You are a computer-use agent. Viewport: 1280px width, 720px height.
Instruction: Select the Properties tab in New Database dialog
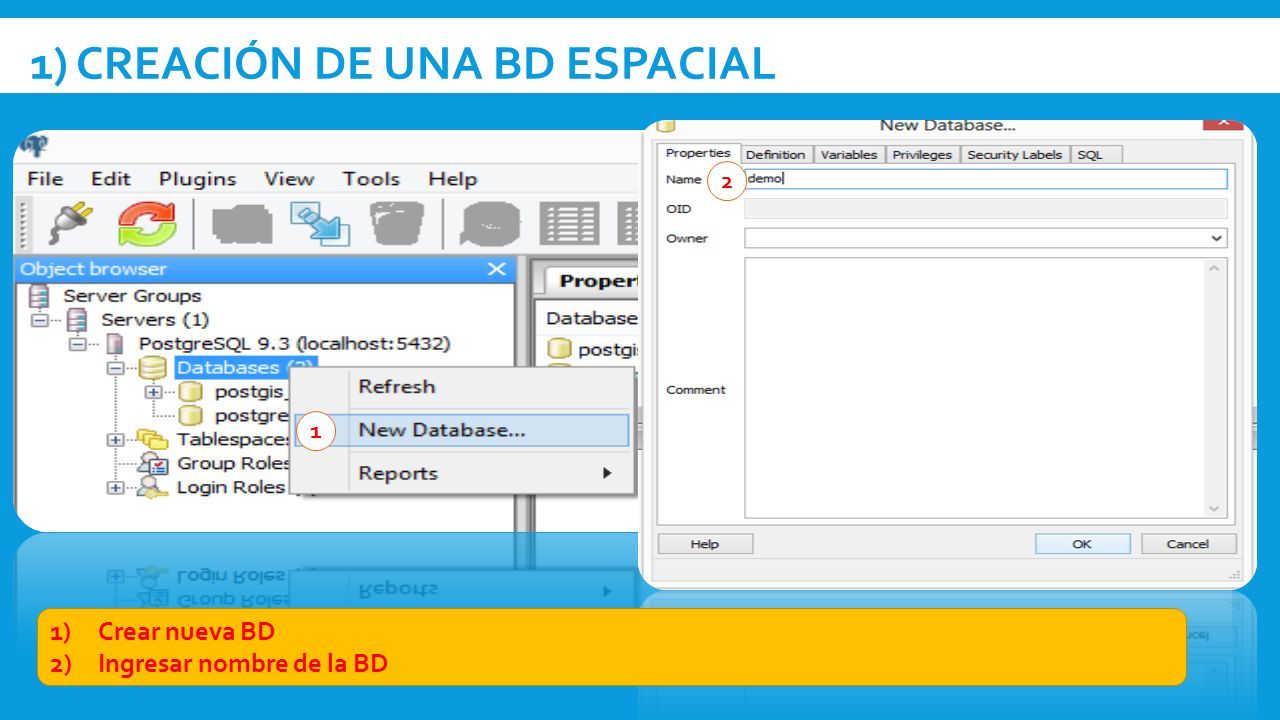tap(698, 153)
